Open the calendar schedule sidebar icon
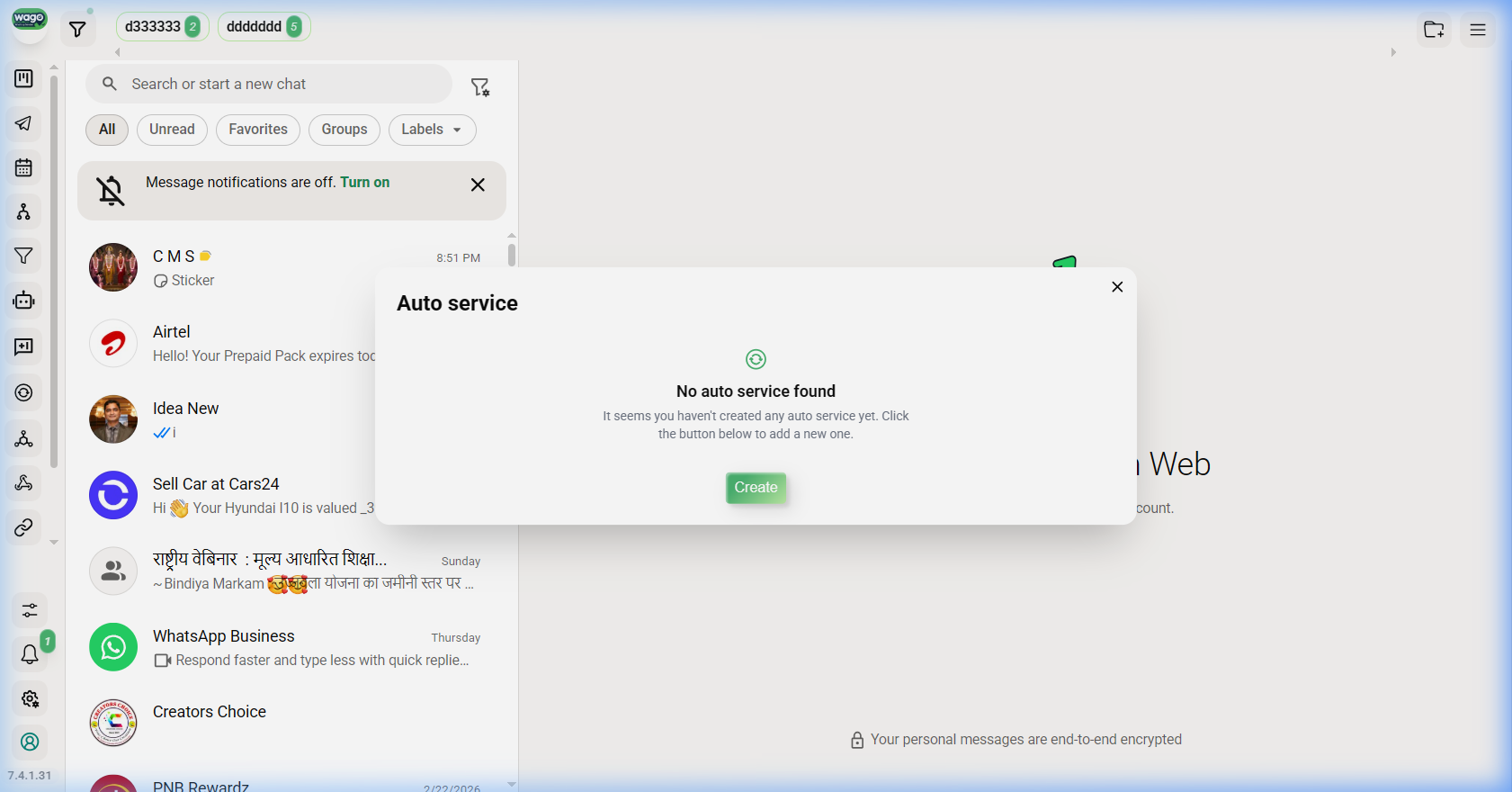The width and height of the screenshot is (1512, 792). (24, 167)
